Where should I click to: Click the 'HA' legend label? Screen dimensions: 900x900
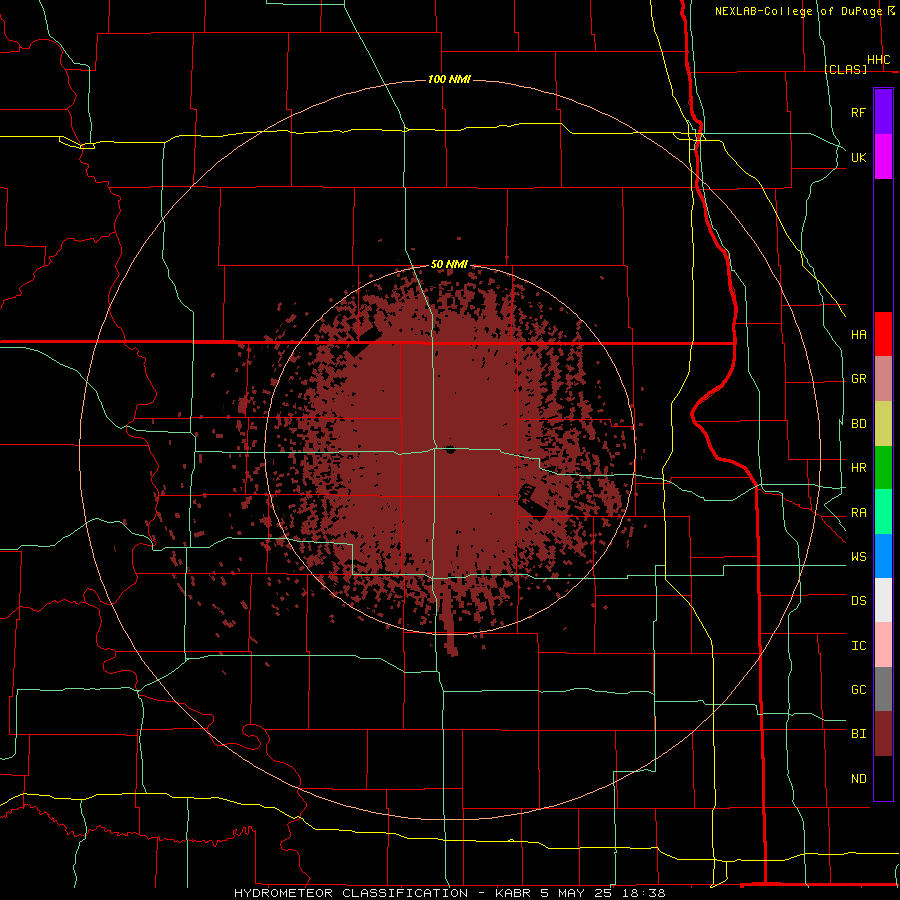click(x=859, y=335)
